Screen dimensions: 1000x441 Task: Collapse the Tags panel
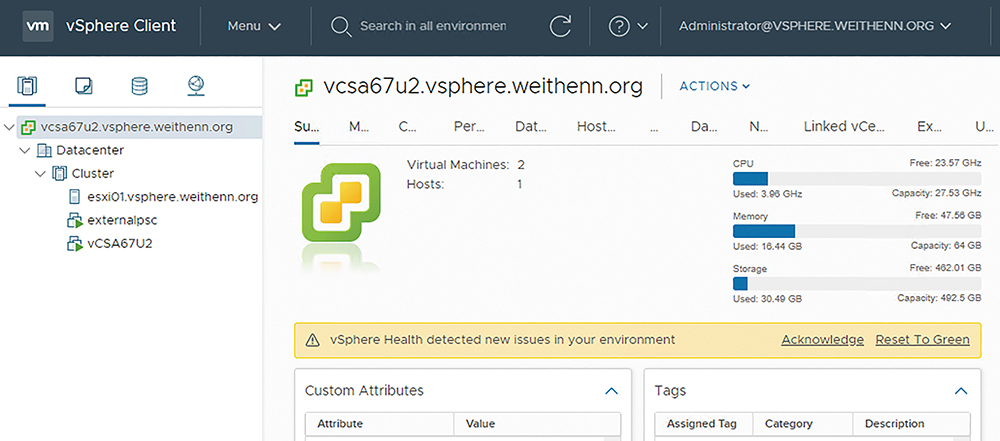coord(960,391)
